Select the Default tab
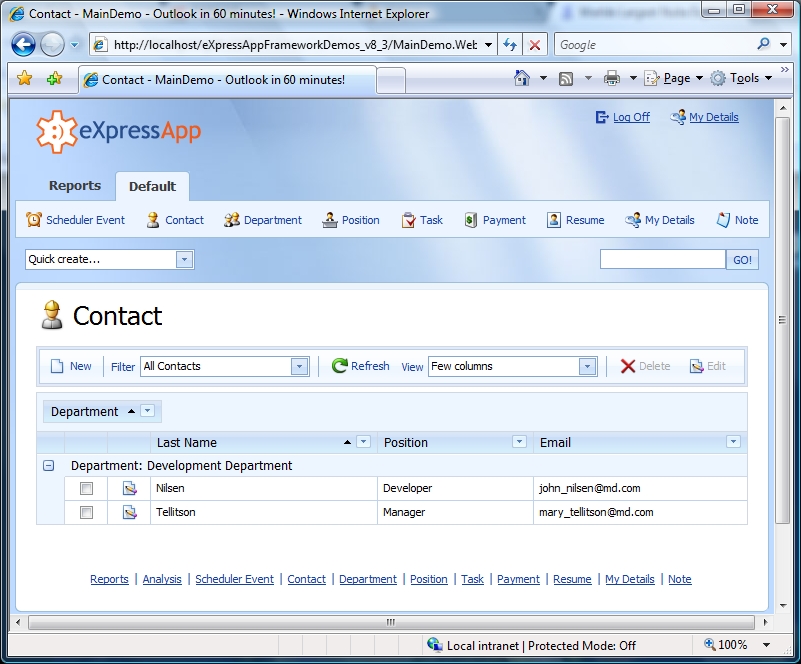Screen dimensions: 801x664 pos(152,186)
